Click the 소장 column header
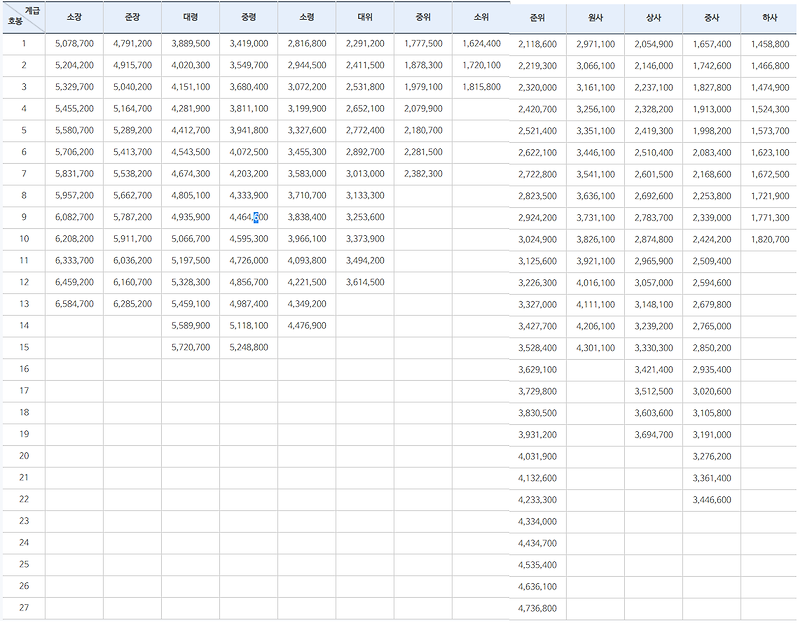Screen dimensions: 800x623 click(74, 17)
